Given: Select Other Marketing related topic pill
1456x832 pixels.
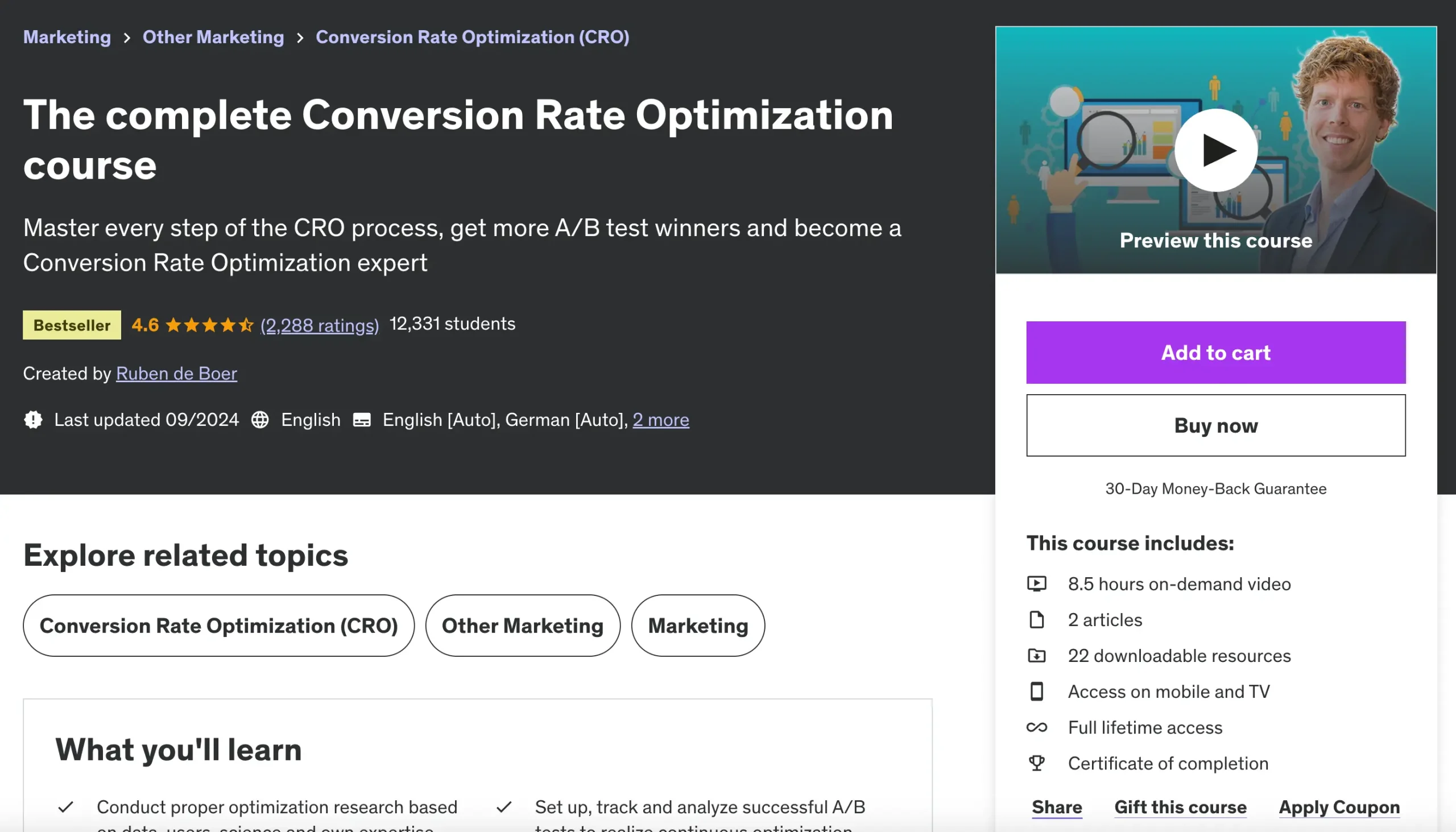Looking at the screenshot, I should [x=522, y=626].
